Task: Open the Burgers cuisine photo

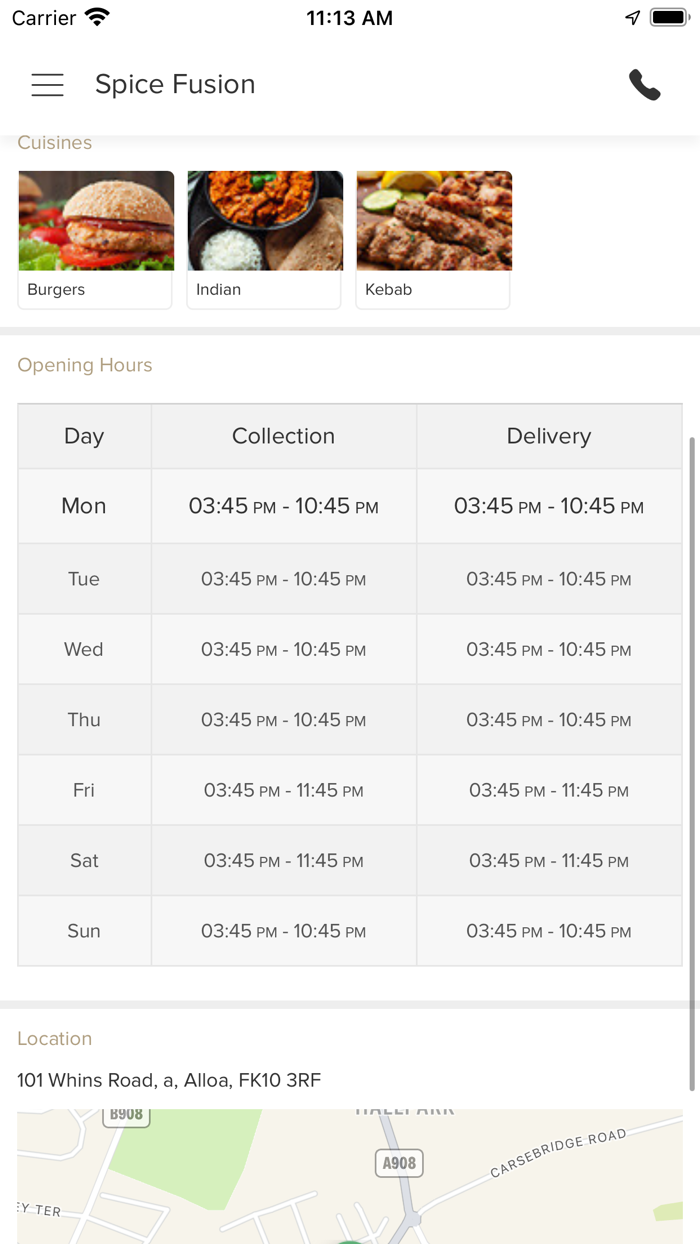Action: tap(96, 221)
